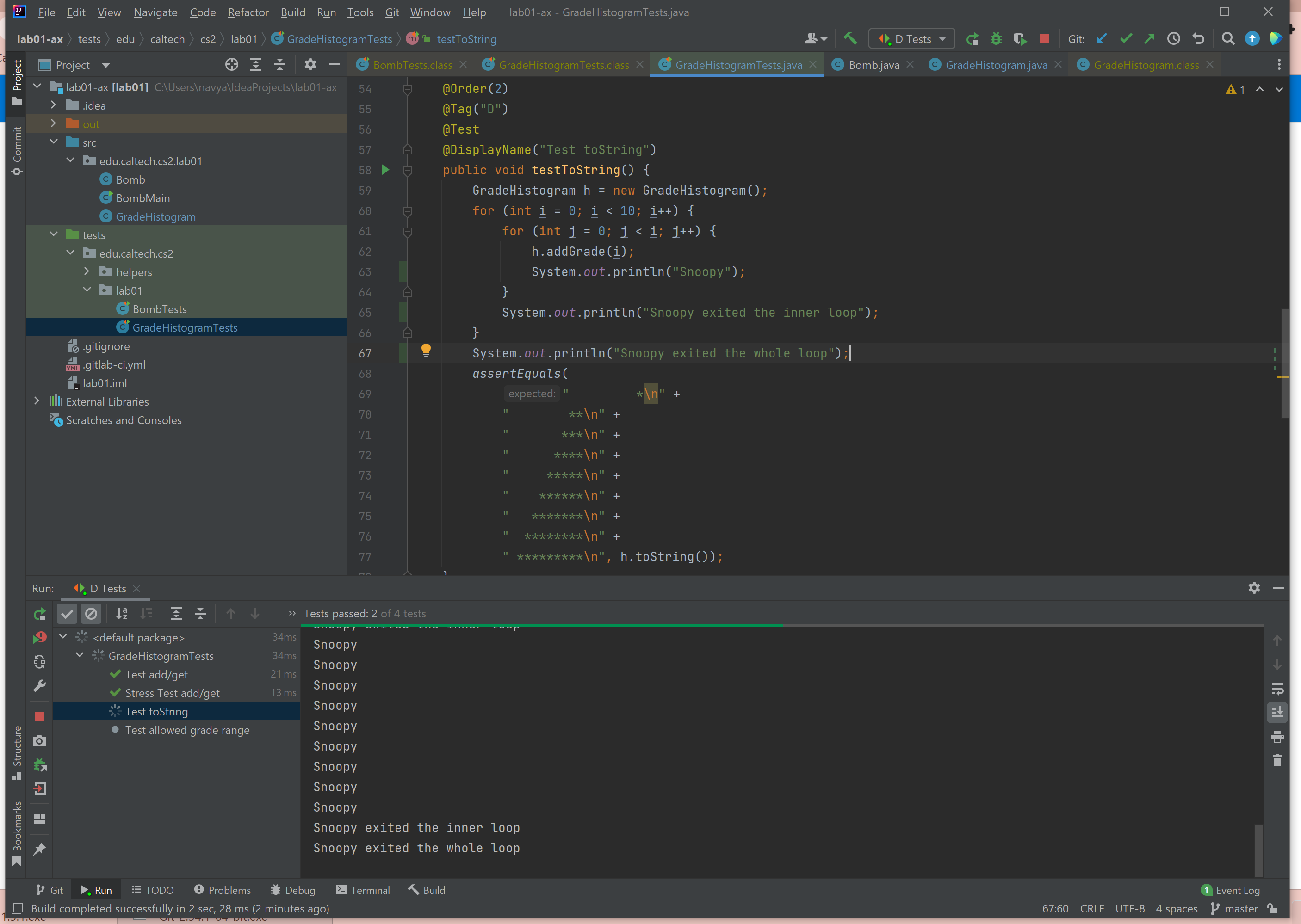Viewport: 1301px width, 924px height.
Task: Collapse the tests folder in project tree
Action: point(54,234)
